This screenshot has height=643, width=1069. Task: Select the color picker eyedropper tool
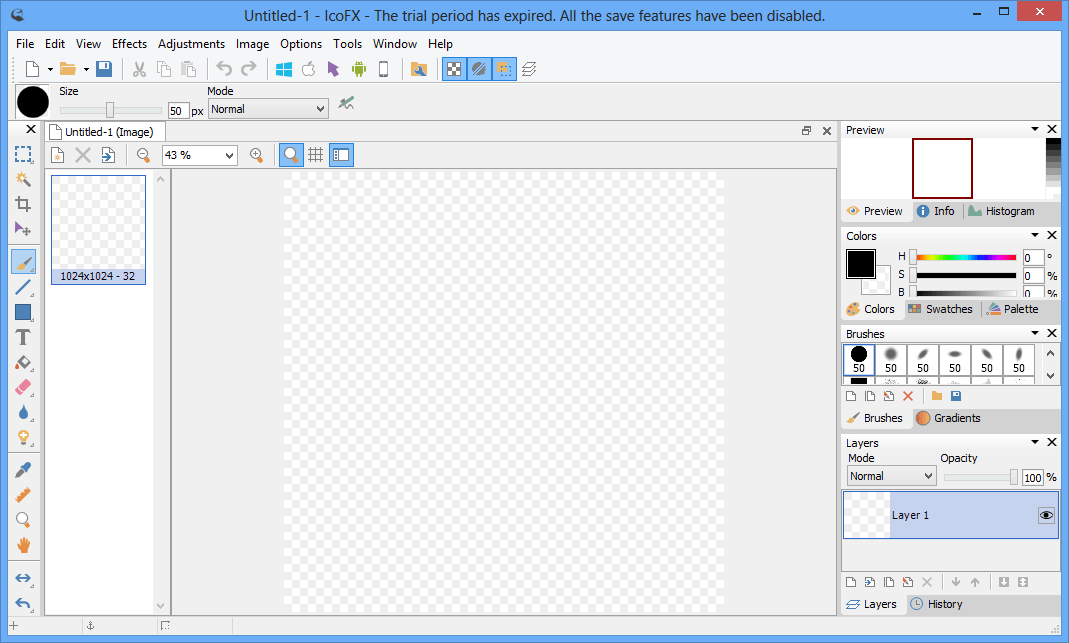click(x=23, y=470)
